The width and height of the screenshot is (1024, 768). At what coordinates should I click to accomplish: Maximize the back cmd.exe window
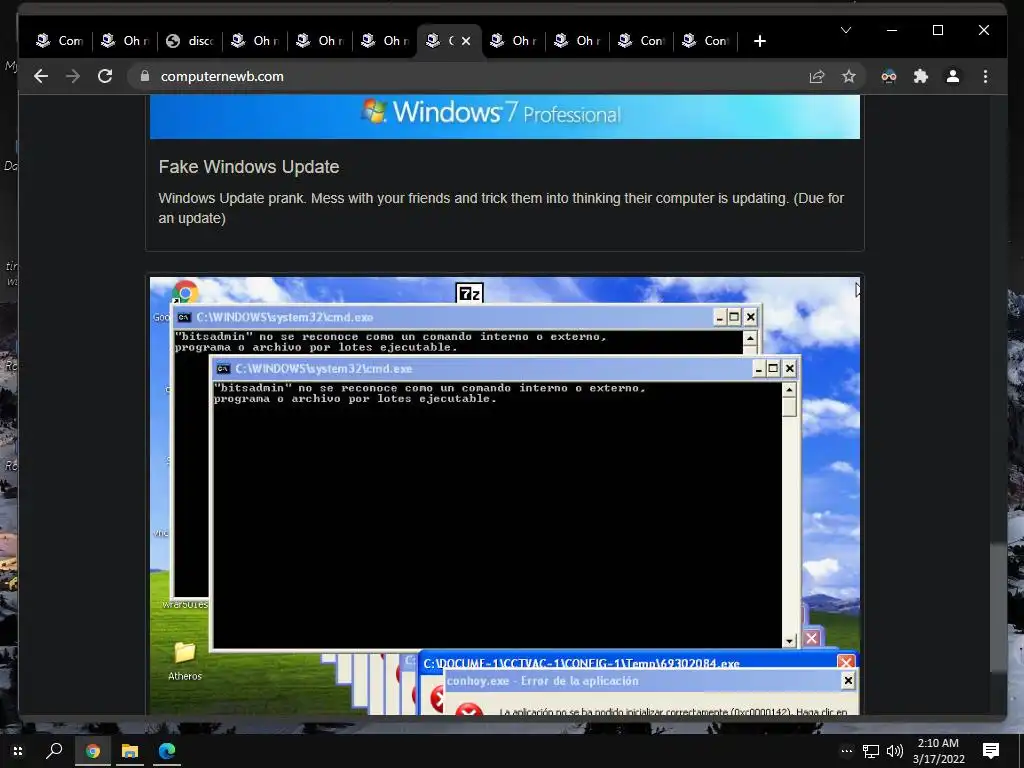[x=734, y=317]
